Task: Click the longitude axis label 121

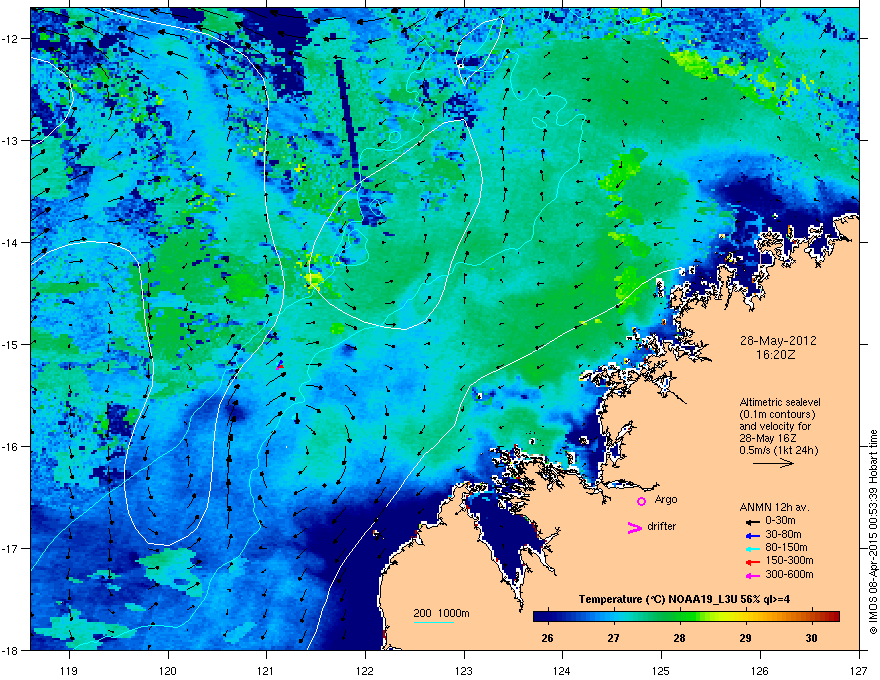Action: click(267, 670)
